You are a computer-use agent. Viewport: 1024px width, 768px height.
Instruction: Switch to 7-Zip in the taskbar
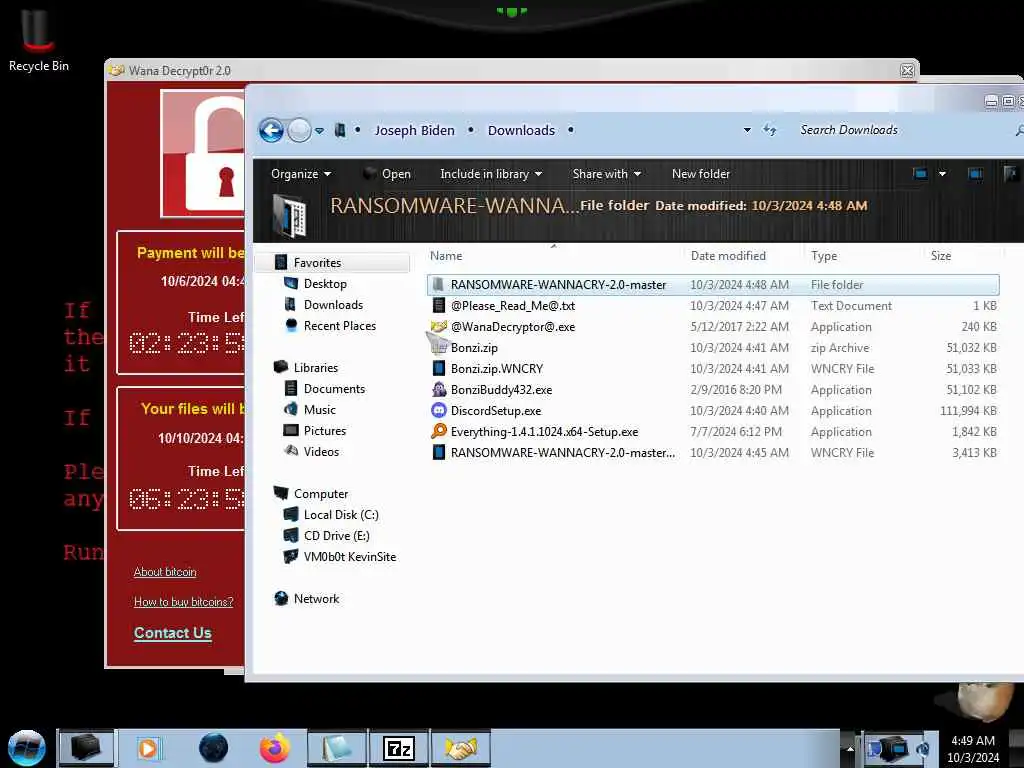[x=399, y=748]
